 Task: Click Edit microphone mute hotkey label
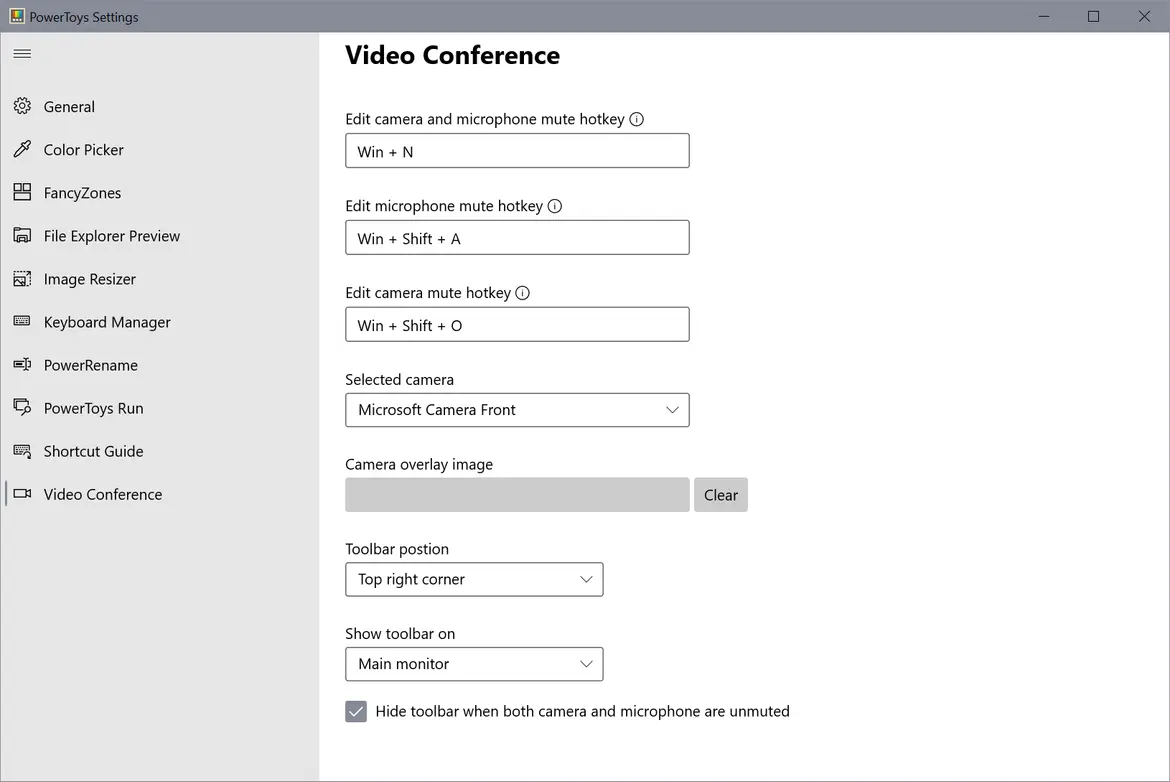(x=444, y=206)
